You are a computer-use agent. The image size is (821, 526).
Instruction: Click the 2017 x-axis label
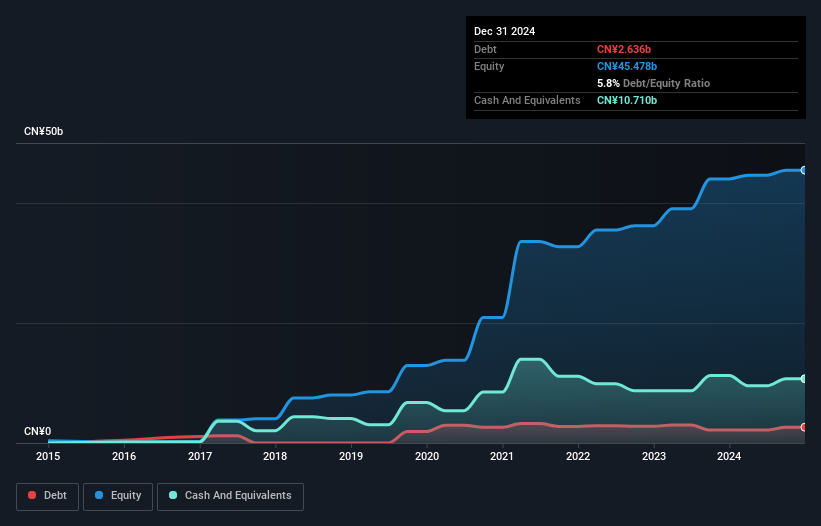200,456
